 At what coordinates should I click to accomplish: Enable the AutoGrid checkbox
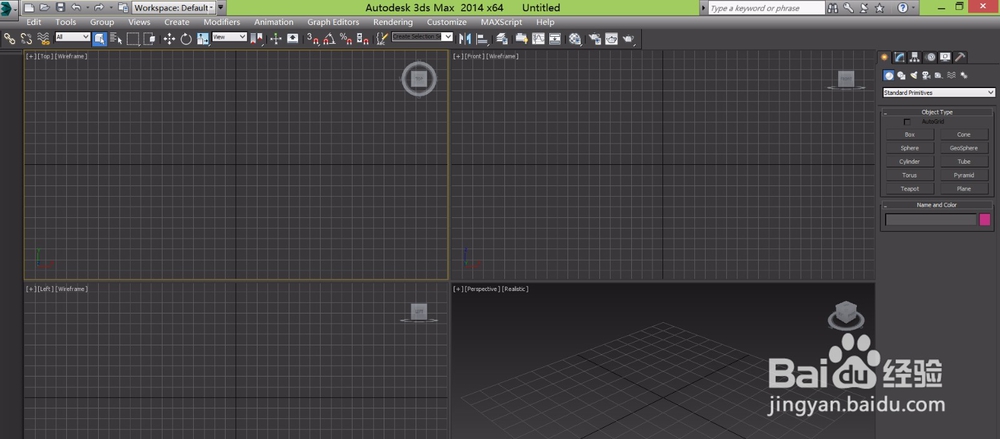point(908,122)
